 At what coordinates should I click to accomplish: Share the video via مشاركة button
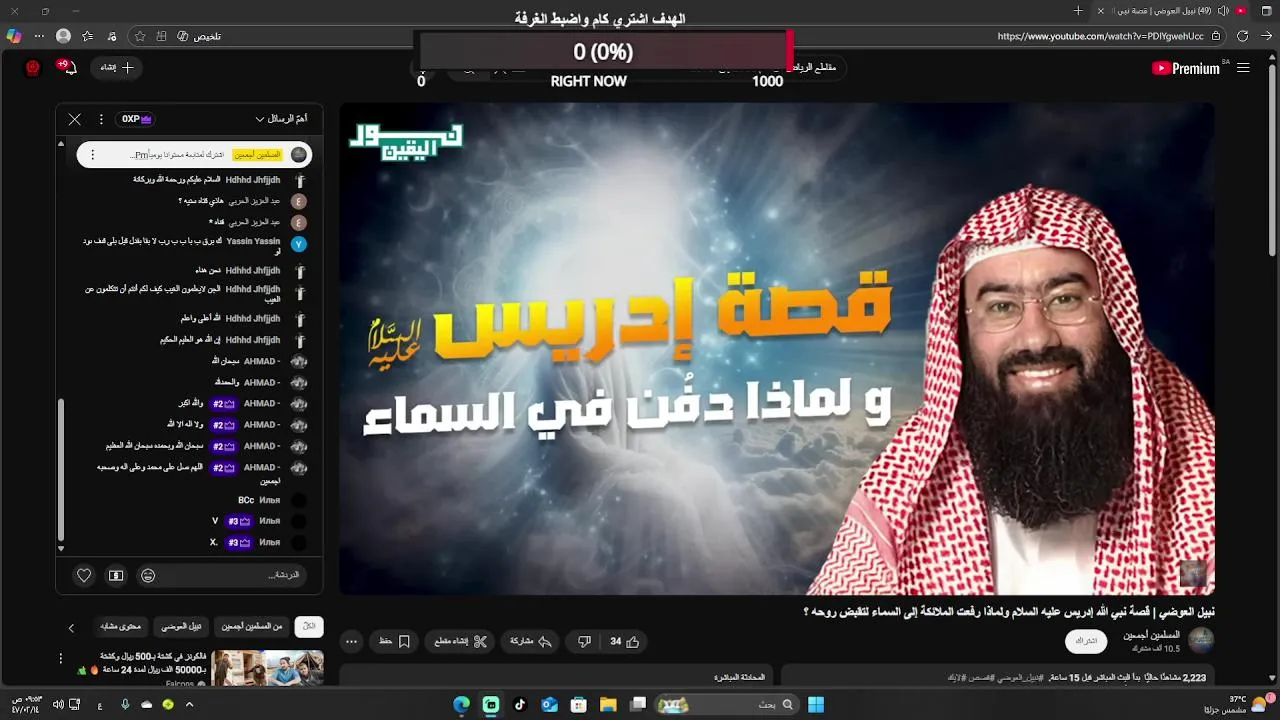(532, 641)
